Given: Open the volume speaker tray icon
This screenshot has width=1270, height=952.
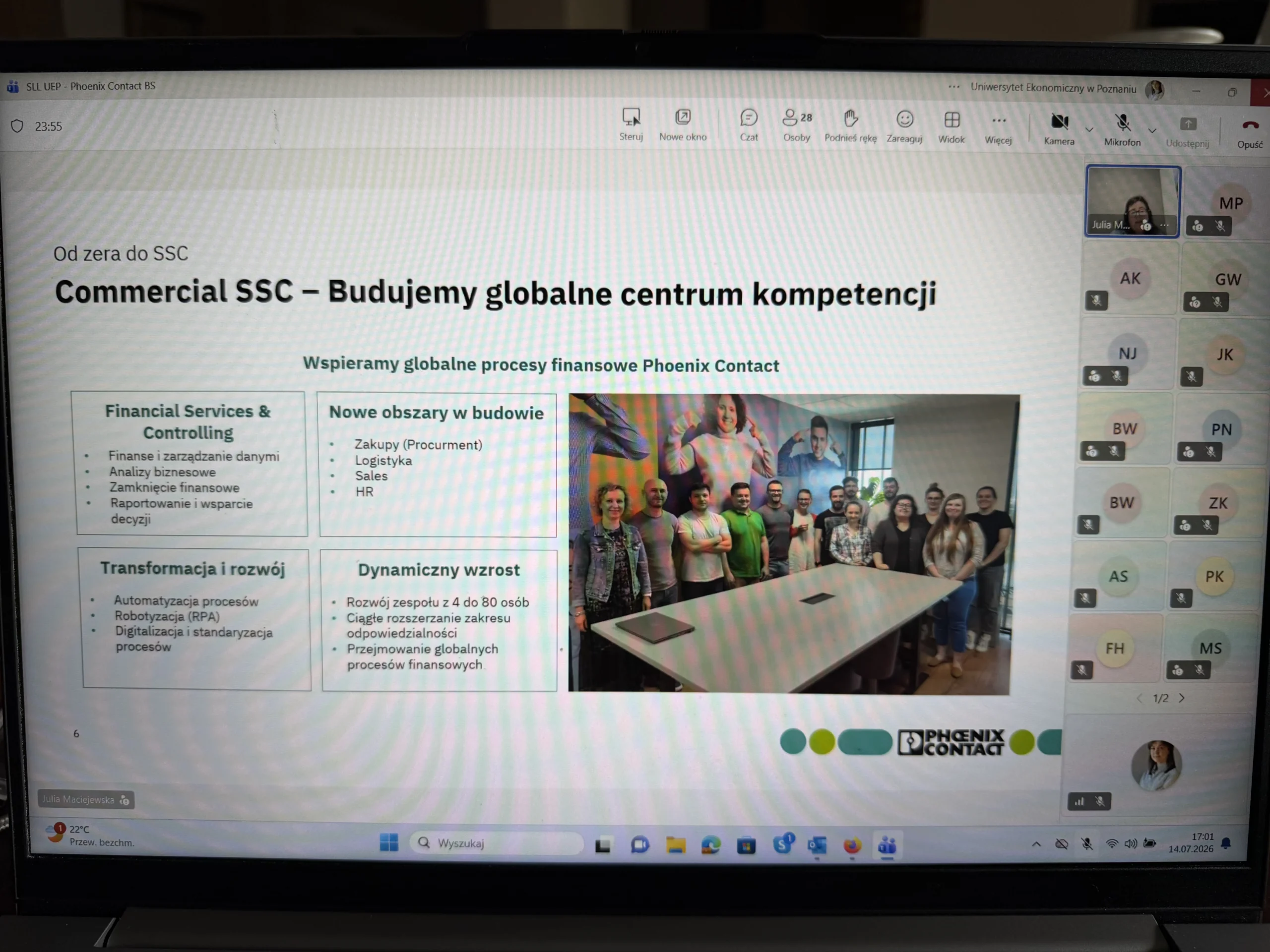Looking at the screenshot, I should 1131,843.
